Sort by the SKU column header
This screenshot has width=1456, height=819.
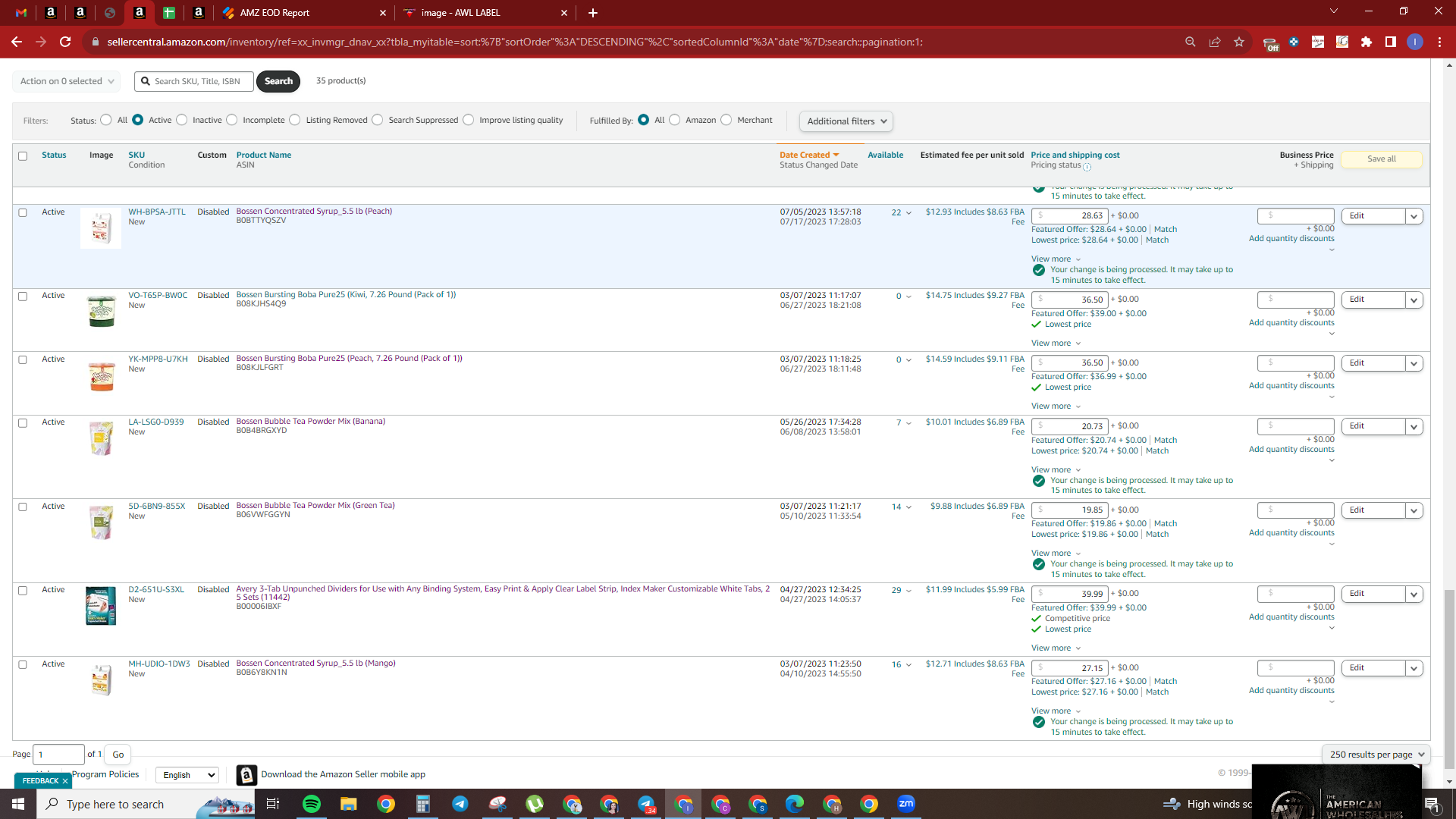(136, 155)
